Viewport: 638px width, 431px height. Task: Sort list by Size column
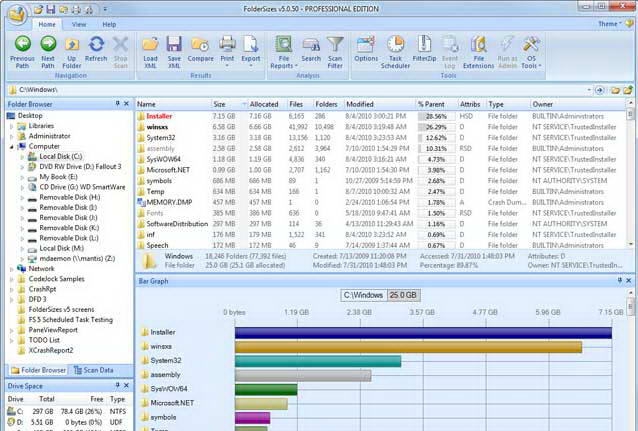(x=229, y=104)
